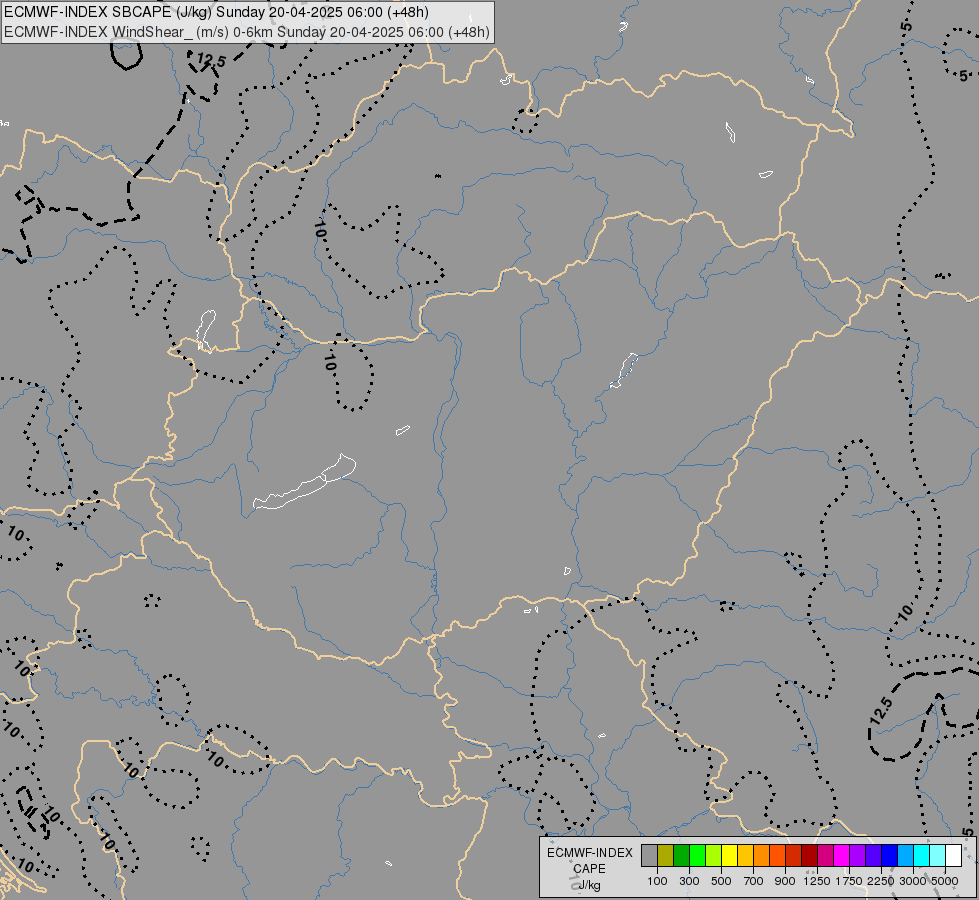979x900 pixels.
Task: Pick the amber legend swatch left of the 700 tick
Action: pos(745,855)
